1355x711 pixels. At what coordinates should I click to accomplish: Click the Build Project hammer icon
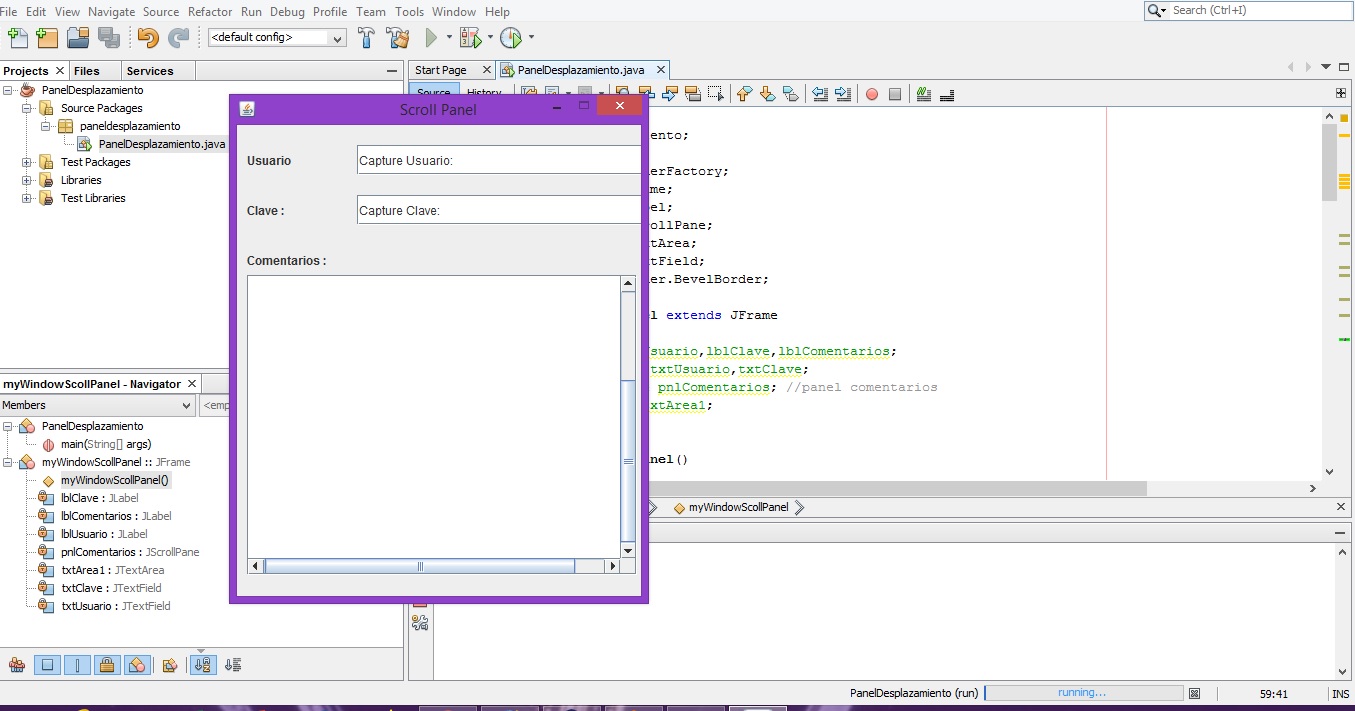click(x=367, y=38)
